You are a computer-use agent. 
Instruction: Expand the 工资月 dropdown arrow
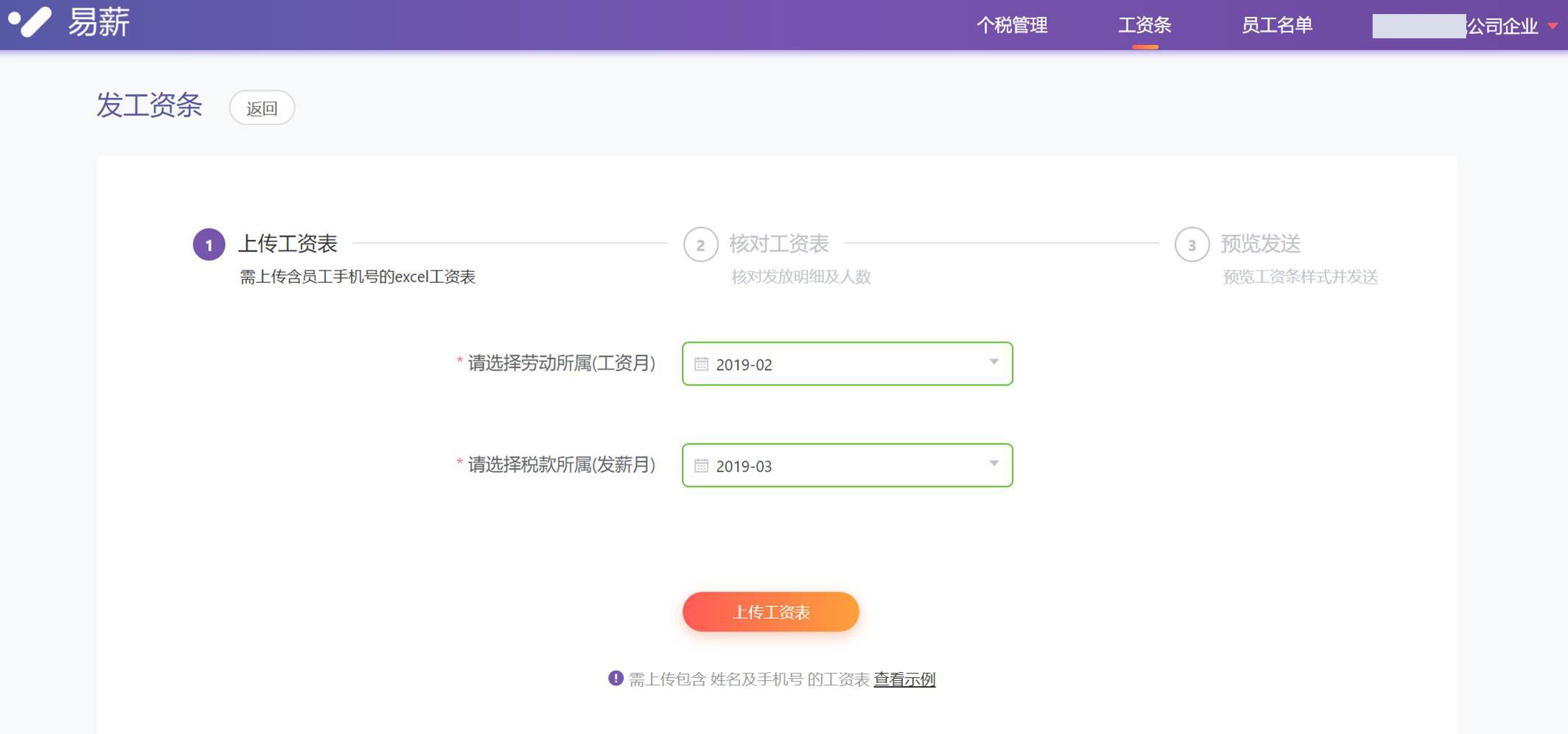(994, 362)
